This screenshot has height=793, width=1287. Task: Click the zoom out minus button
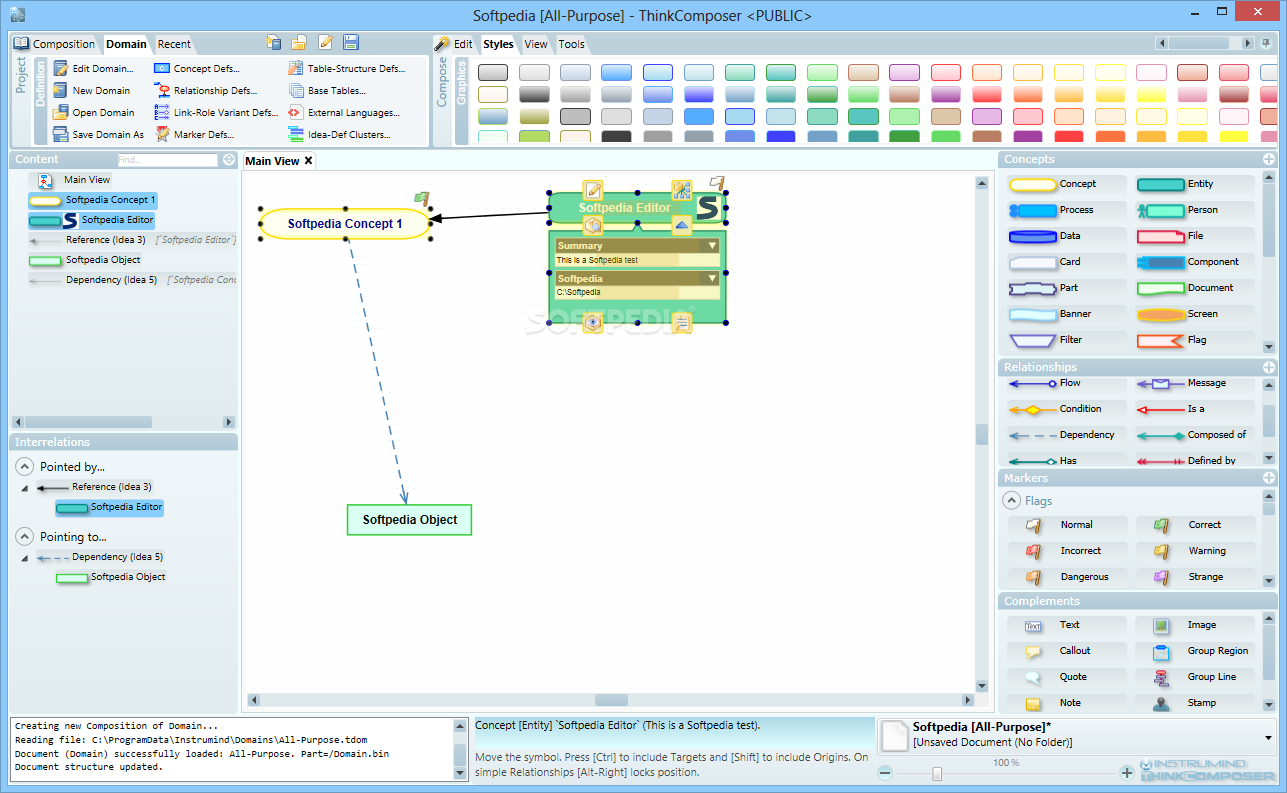pos(885,772)
